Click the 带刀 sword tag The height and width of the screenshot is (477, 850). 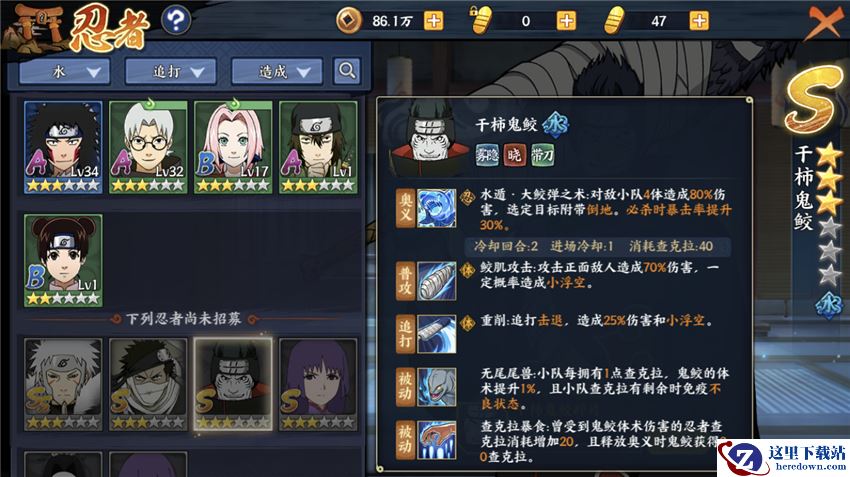point(542,155)
